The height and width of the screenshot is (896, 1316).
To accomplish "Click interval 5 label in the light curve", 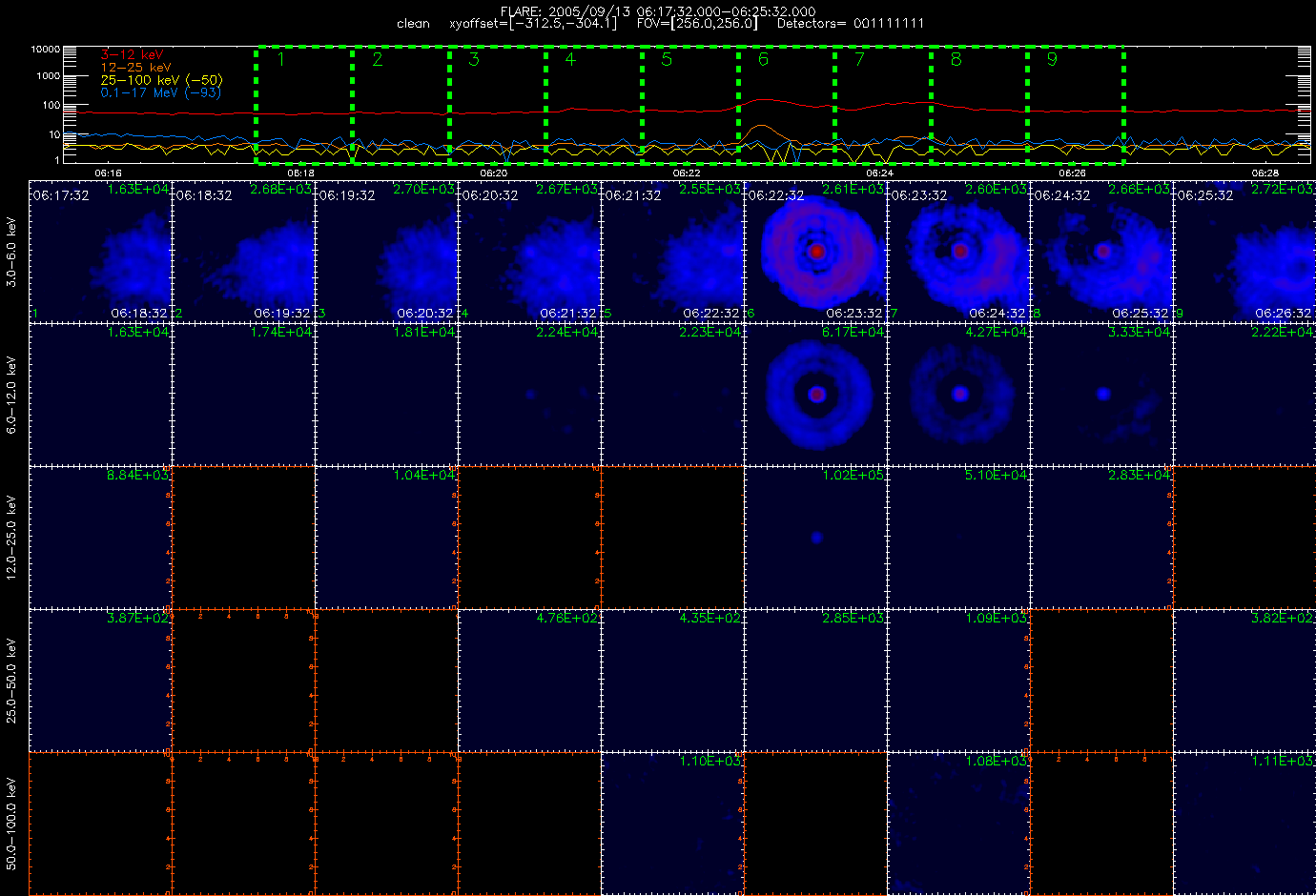I will point(667,59).
